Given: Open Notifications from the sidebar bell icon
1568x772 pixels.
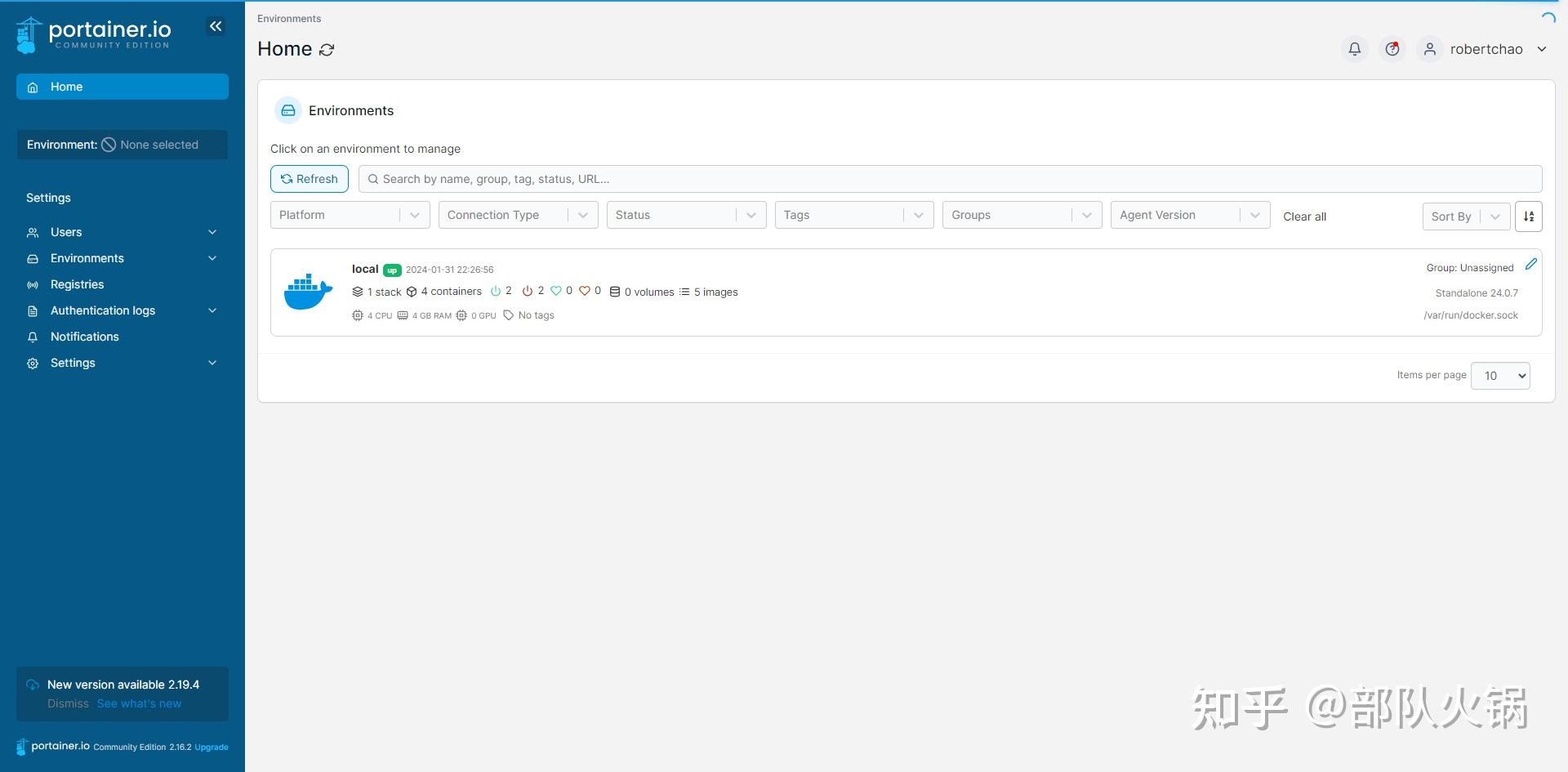Looking at the screenshot, I should coord(84,337).
